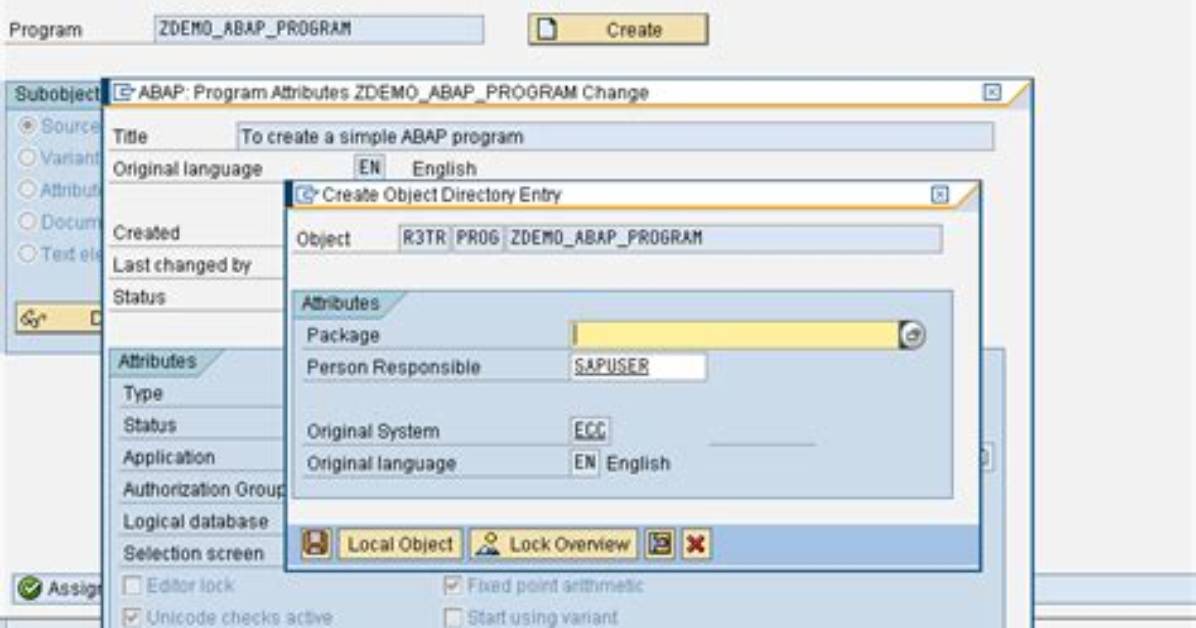Click the green checkmark status icon
This screenshot has width=1196, height=628.
30,588
